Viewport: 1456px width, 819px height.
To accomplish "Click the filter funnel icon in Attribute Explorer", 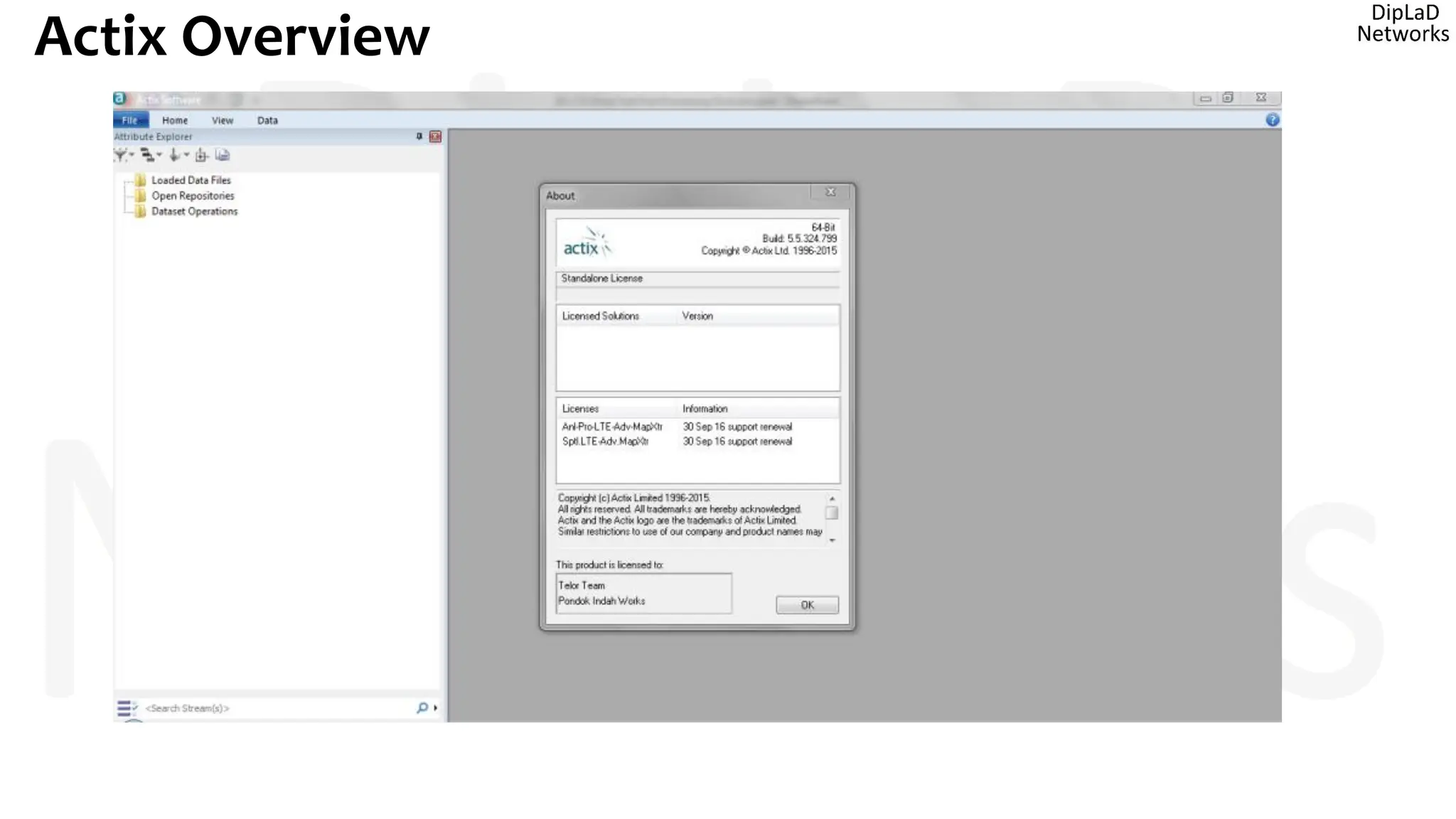I will tap(120, 155).
